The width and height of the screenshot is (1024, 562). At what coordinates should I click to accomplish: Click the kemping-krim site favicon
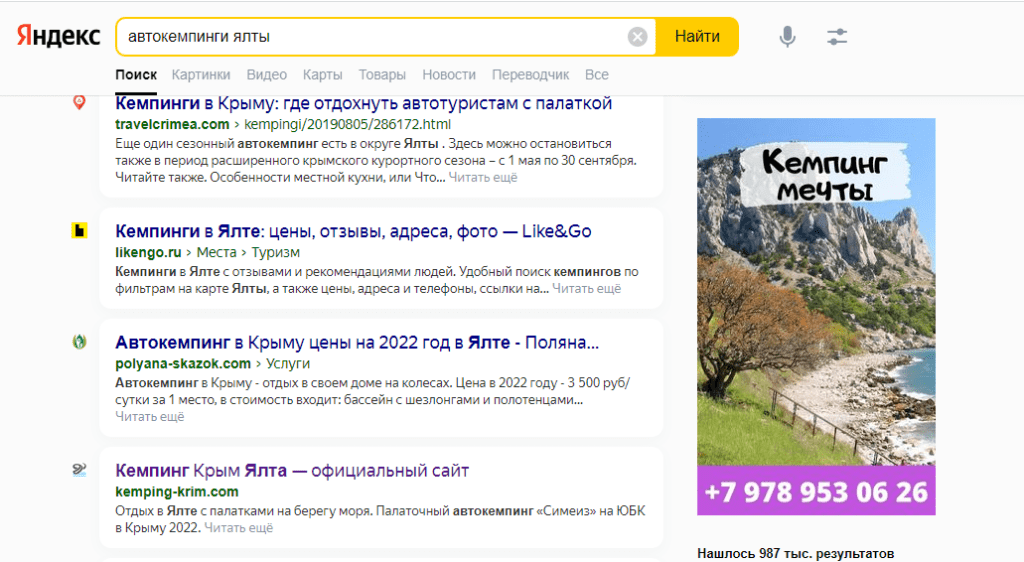coord(80,470)
